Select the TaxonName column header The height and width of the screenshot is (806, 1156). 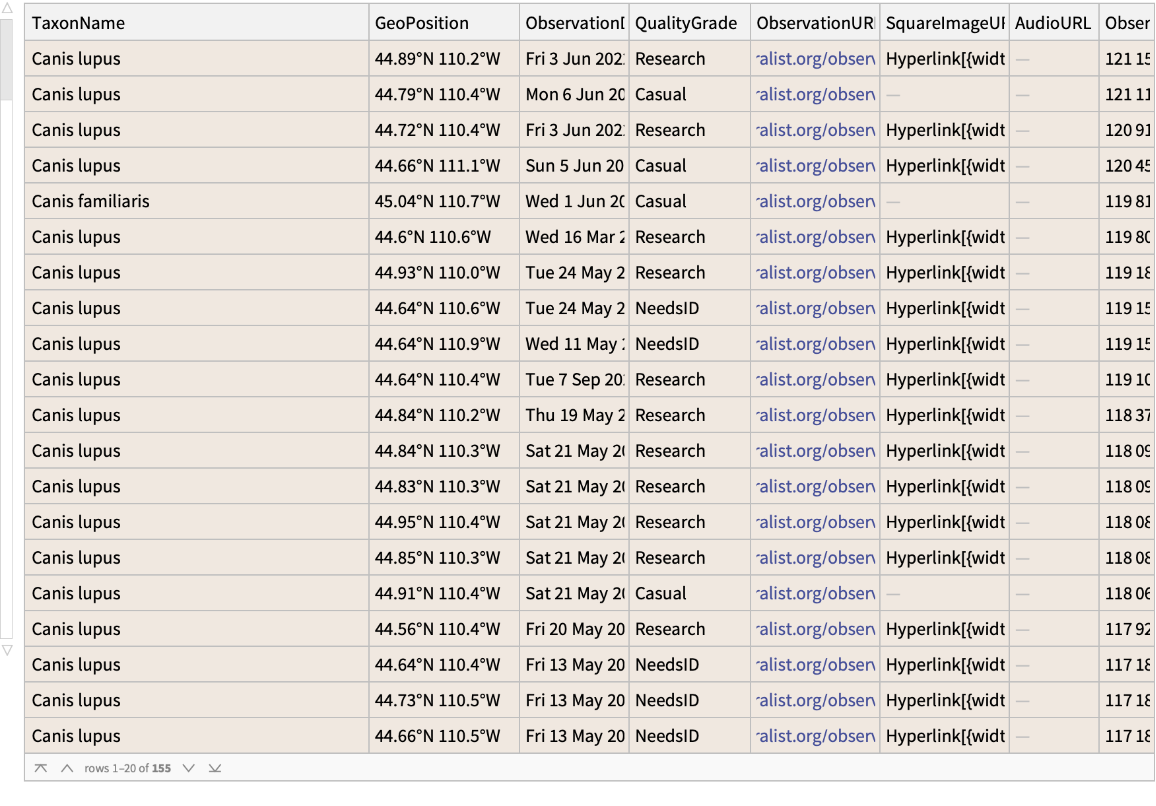(x=78, y=23)
